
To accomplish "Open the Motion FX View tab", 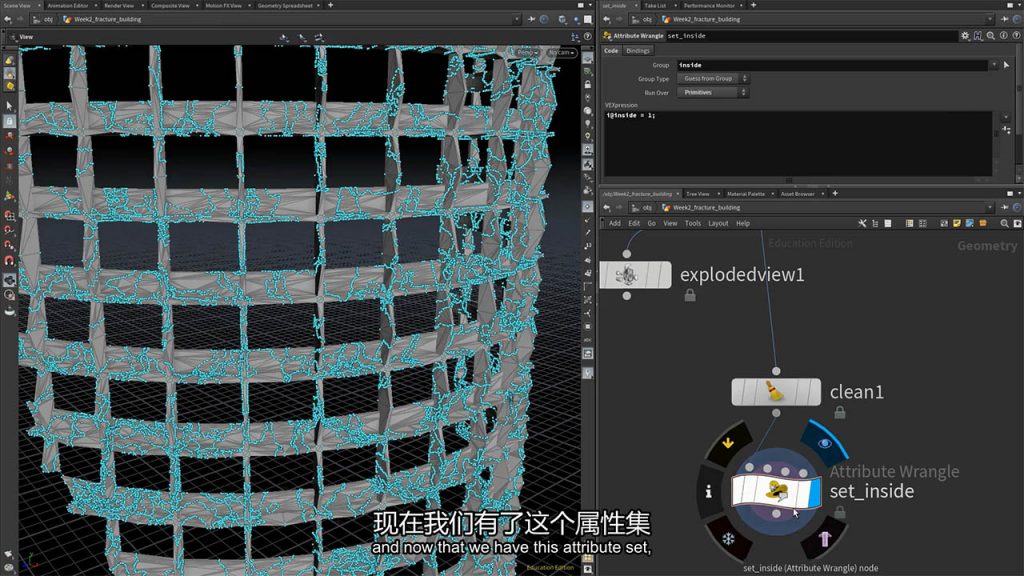I will 223,5.
